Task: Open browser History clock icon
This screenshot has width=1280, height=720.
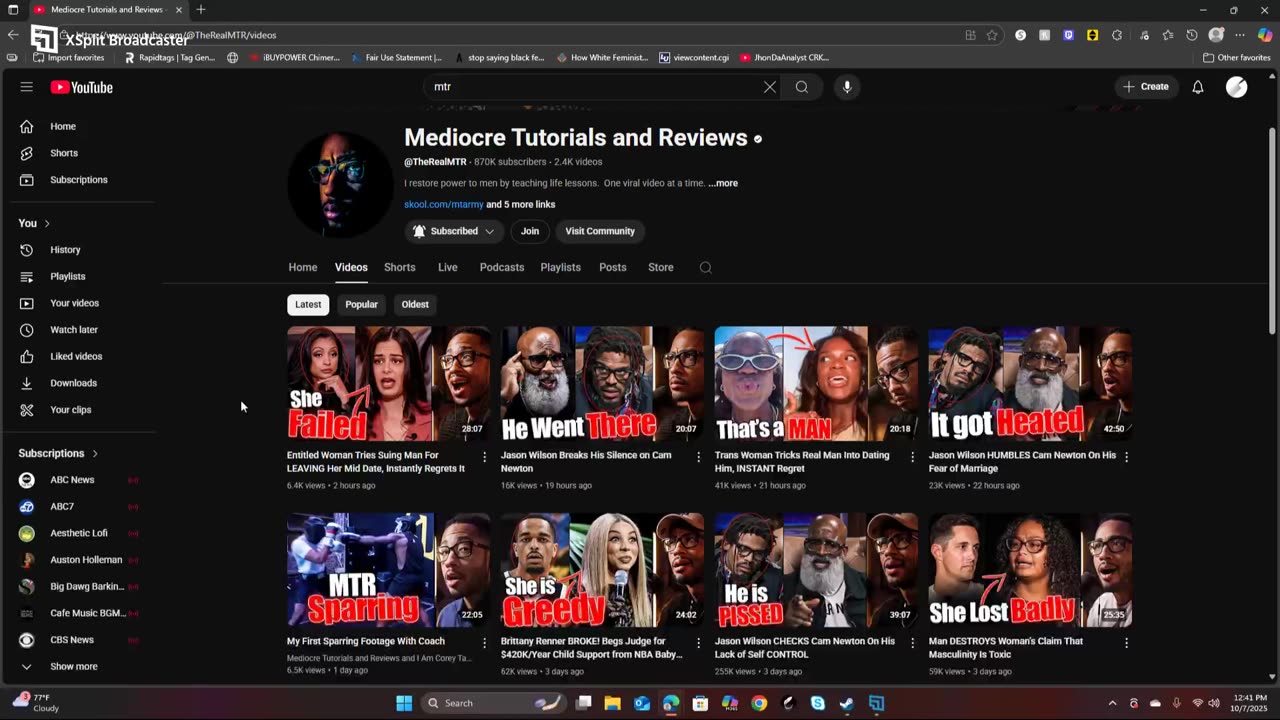Action: [1192, 35]
